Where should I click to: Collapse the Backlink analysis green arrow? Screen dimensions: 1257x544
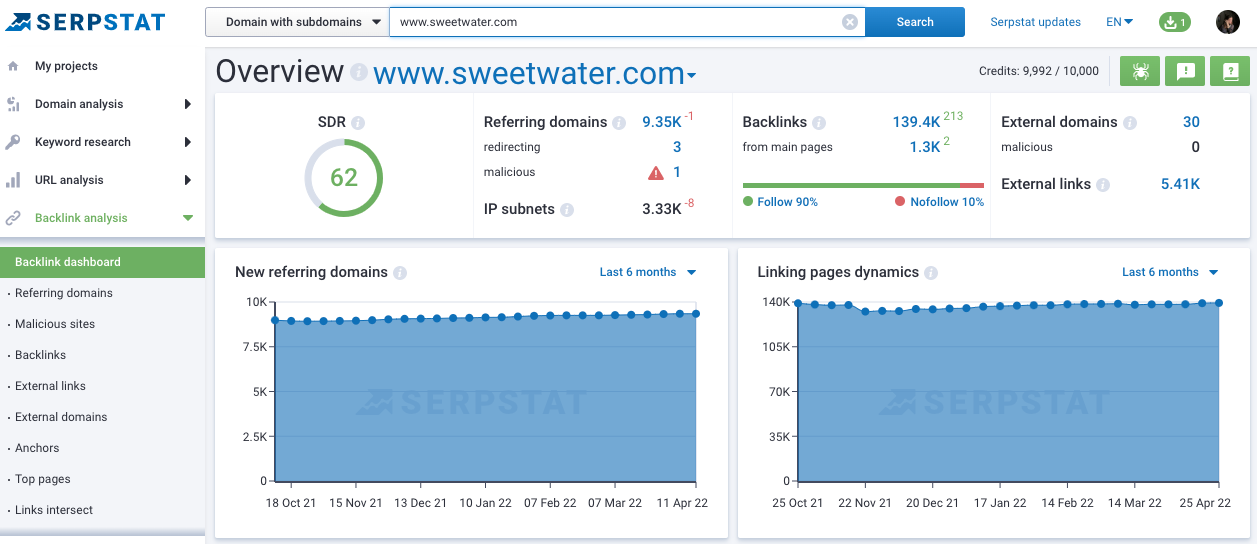pos(187,218)
